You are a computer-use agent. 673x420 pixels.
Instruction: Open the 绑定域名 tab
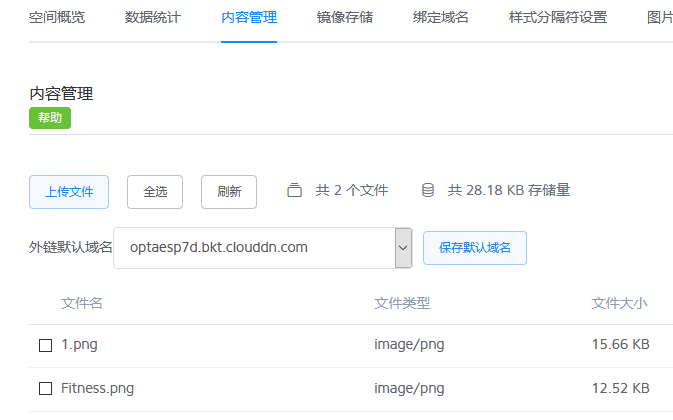[x=440, y=18]
